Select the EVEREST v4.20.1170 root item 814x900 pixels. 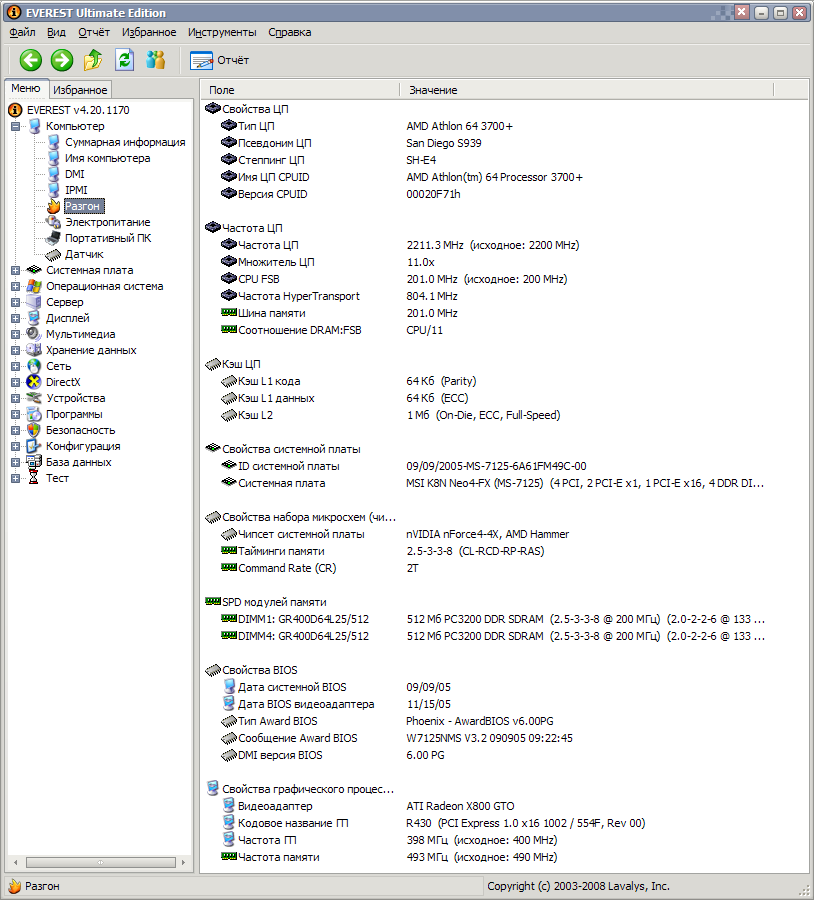tap(78, 110)
